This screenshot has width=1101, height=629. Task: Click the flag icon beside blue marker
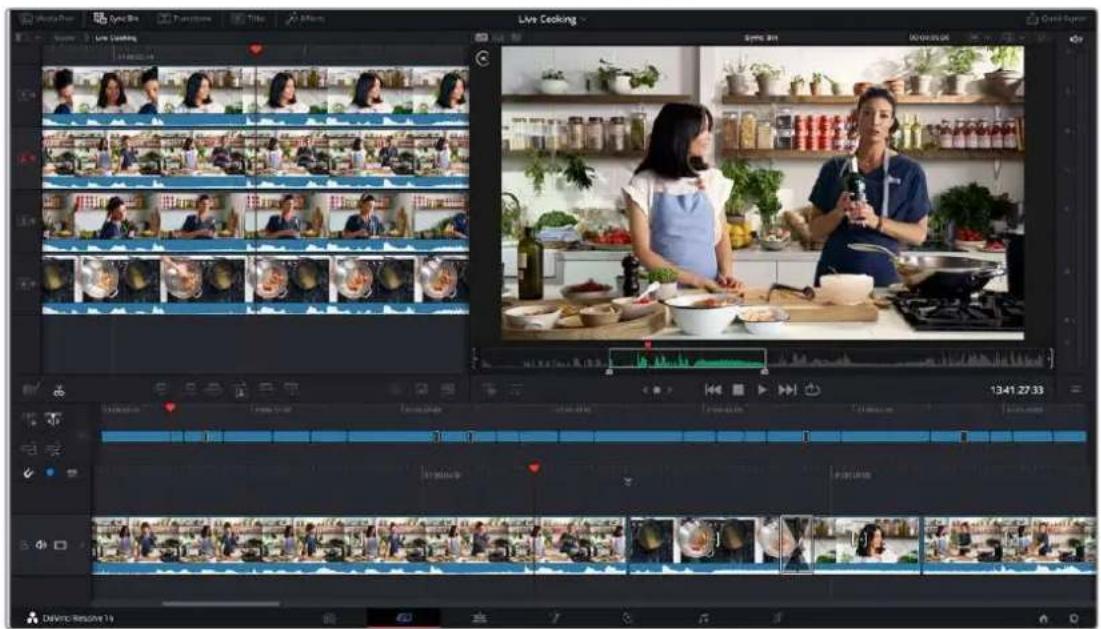coord(72,474)
